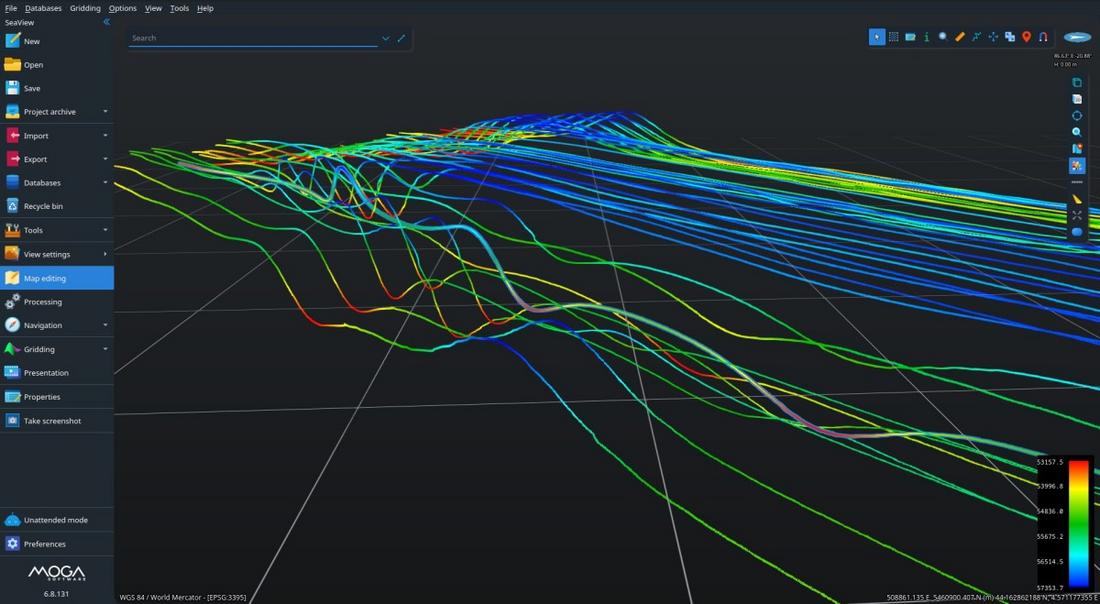Viewport: 1100px width, 604px height.
Task: Click the color scale legend bar
Action: (1078, 523)
